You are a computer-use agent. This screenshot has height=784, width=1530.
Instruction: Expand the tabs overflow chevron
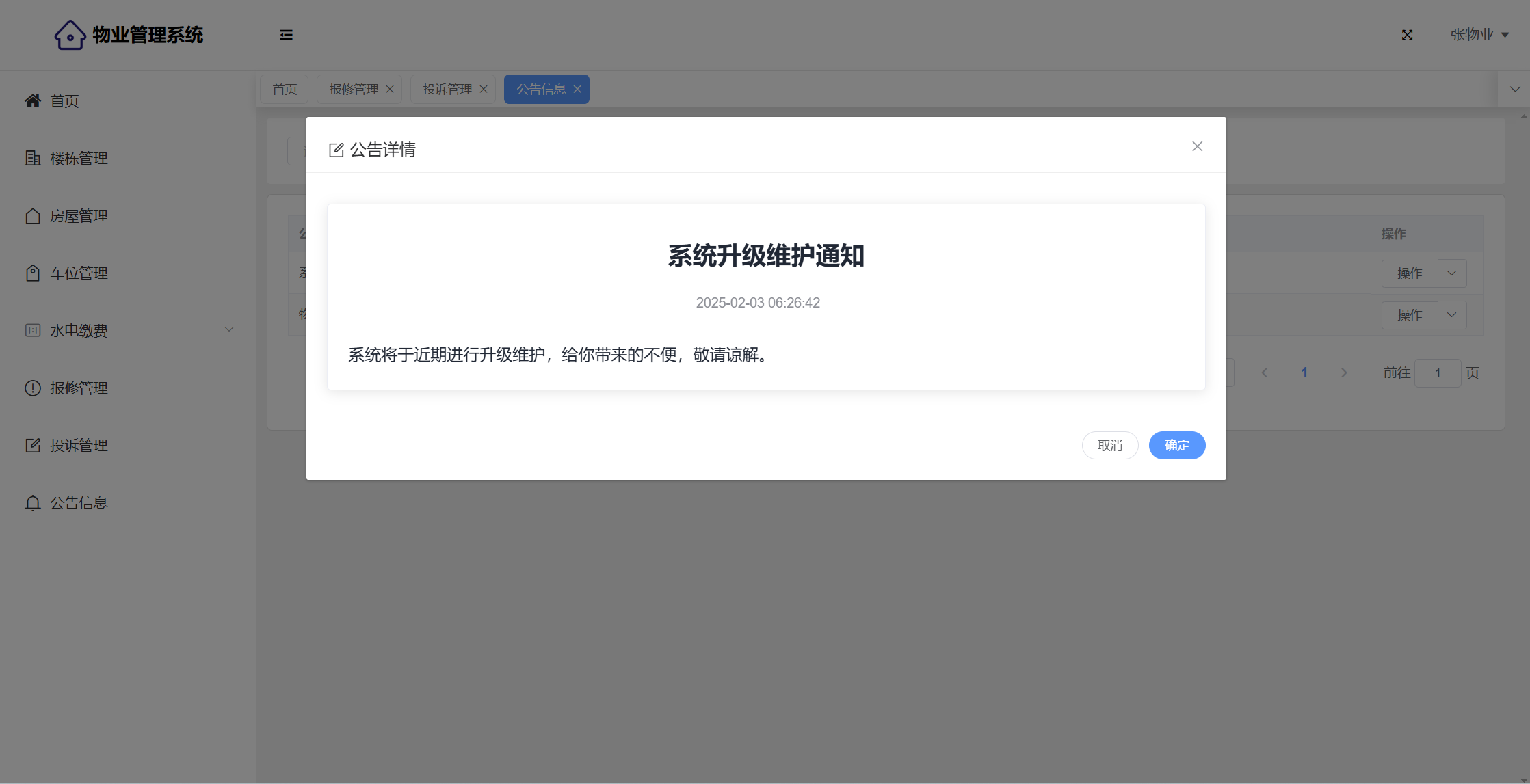coord(1515,89)
